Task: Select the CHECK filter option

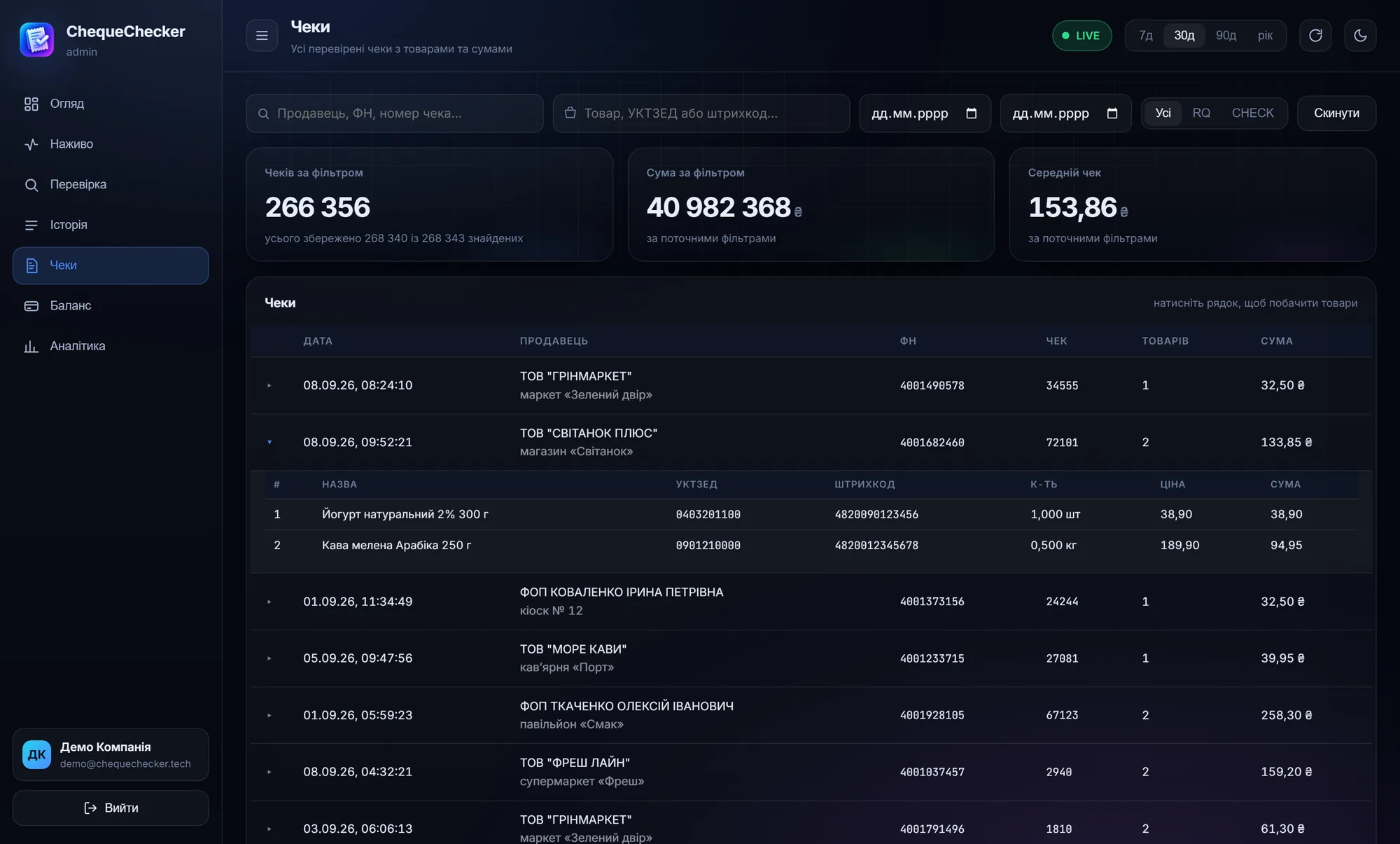Action: tap(1252, 113)
